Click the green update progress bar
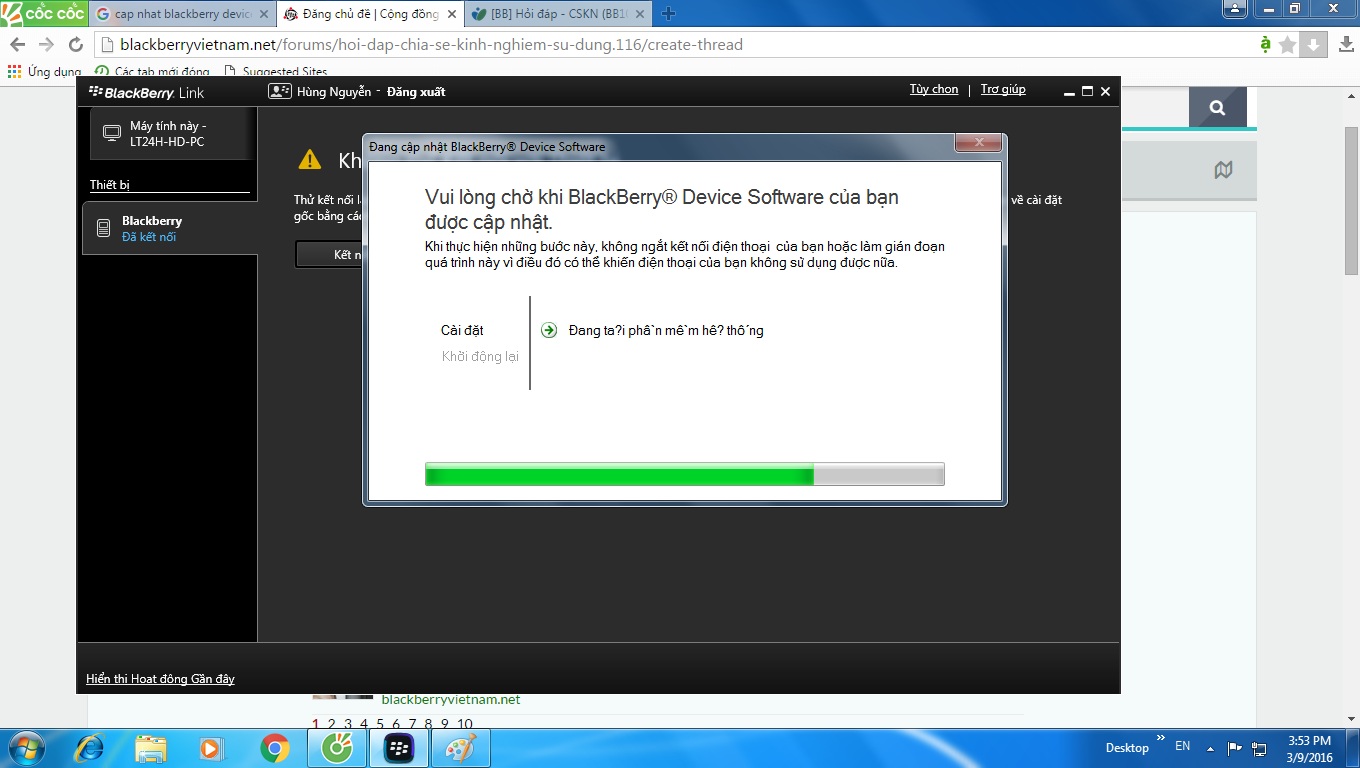The image size is (1360, 768). coord(684,474)
